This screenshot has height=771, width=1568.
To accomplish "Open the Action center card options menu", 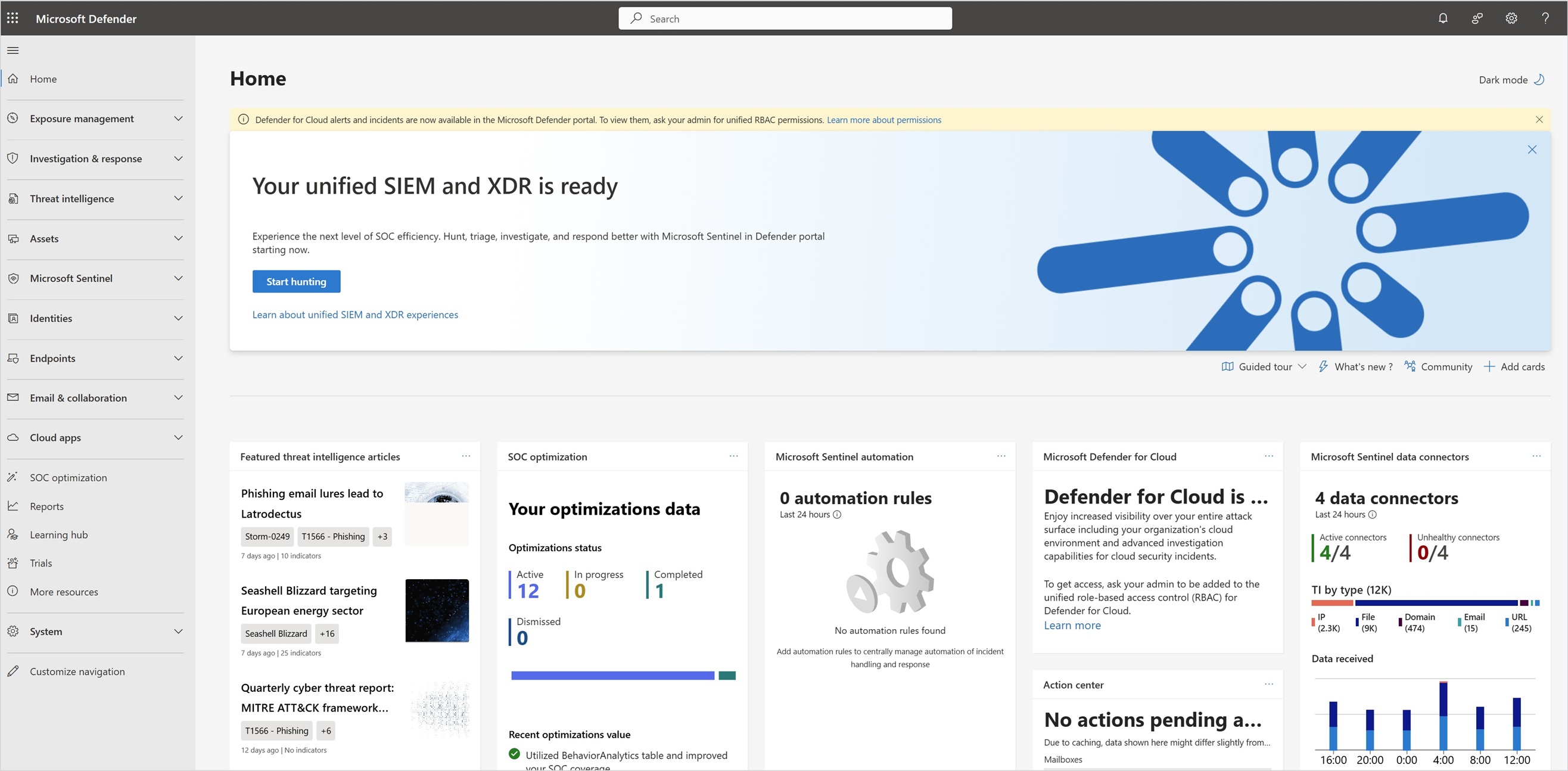I will (x=1268, y=685).
